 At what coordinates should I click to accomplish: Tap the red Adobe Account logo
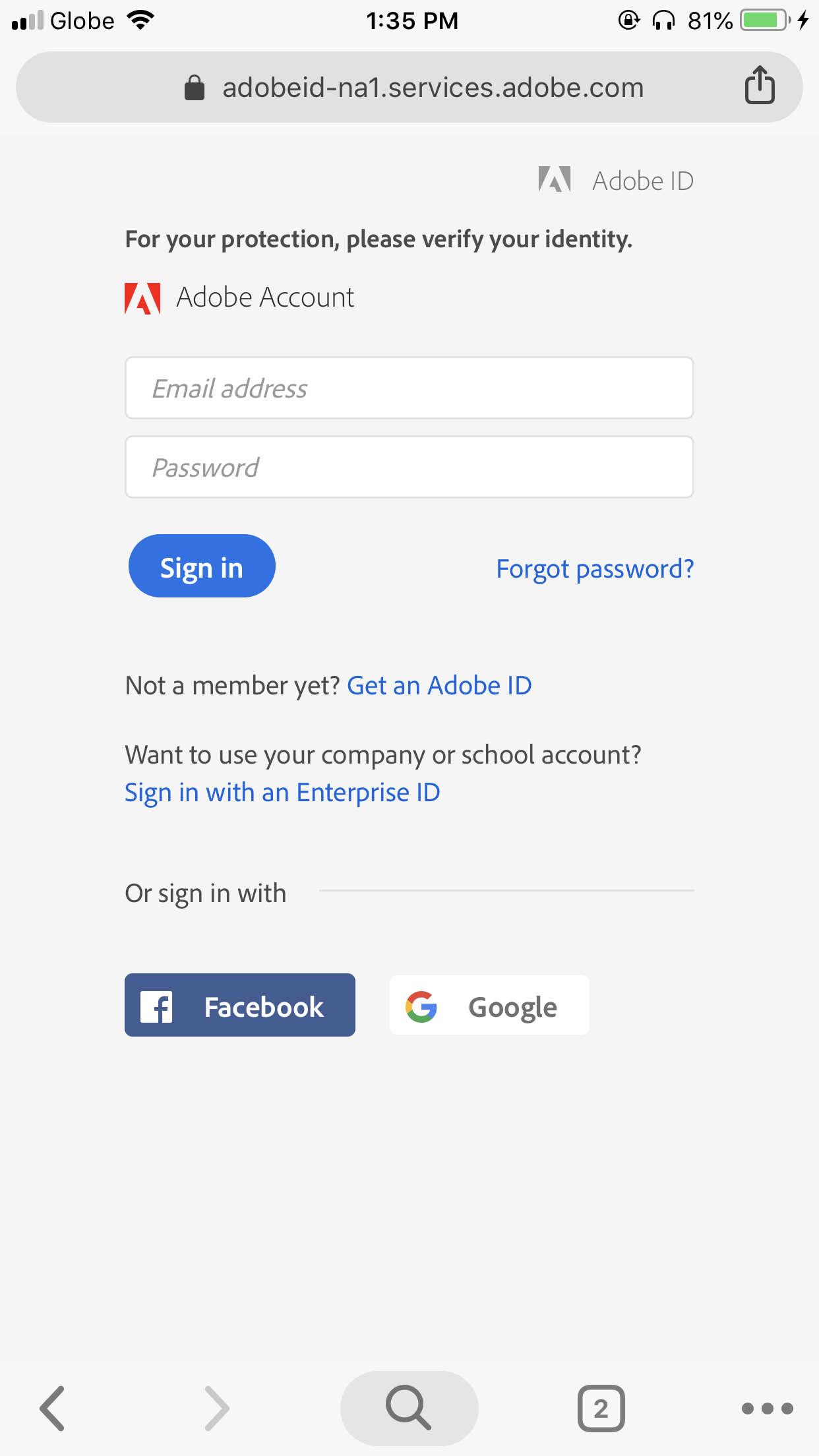(x=142, y=298)
